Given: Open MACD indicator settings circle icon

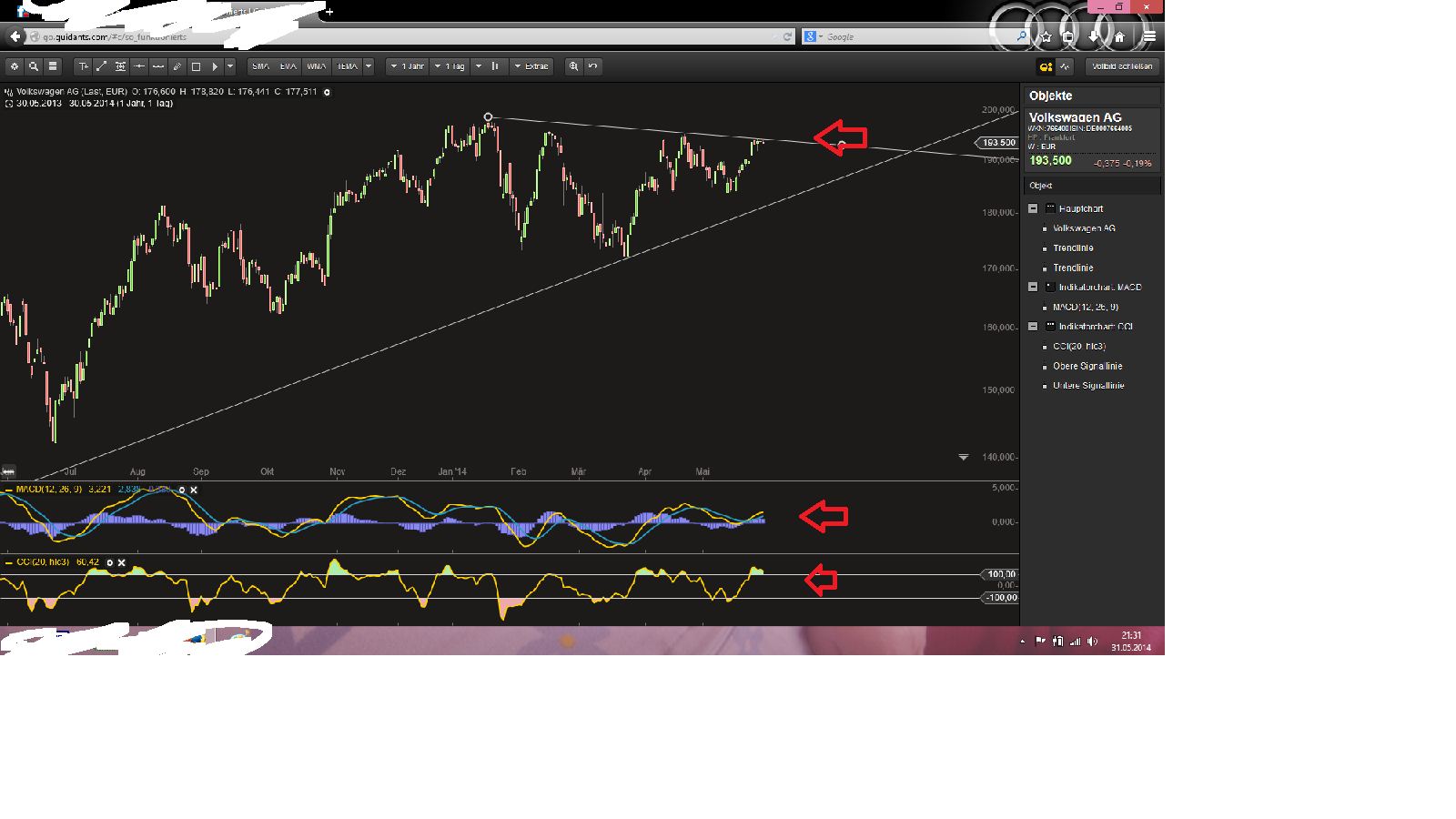Looking at the screenshot, I should click(x=182, y=490).
